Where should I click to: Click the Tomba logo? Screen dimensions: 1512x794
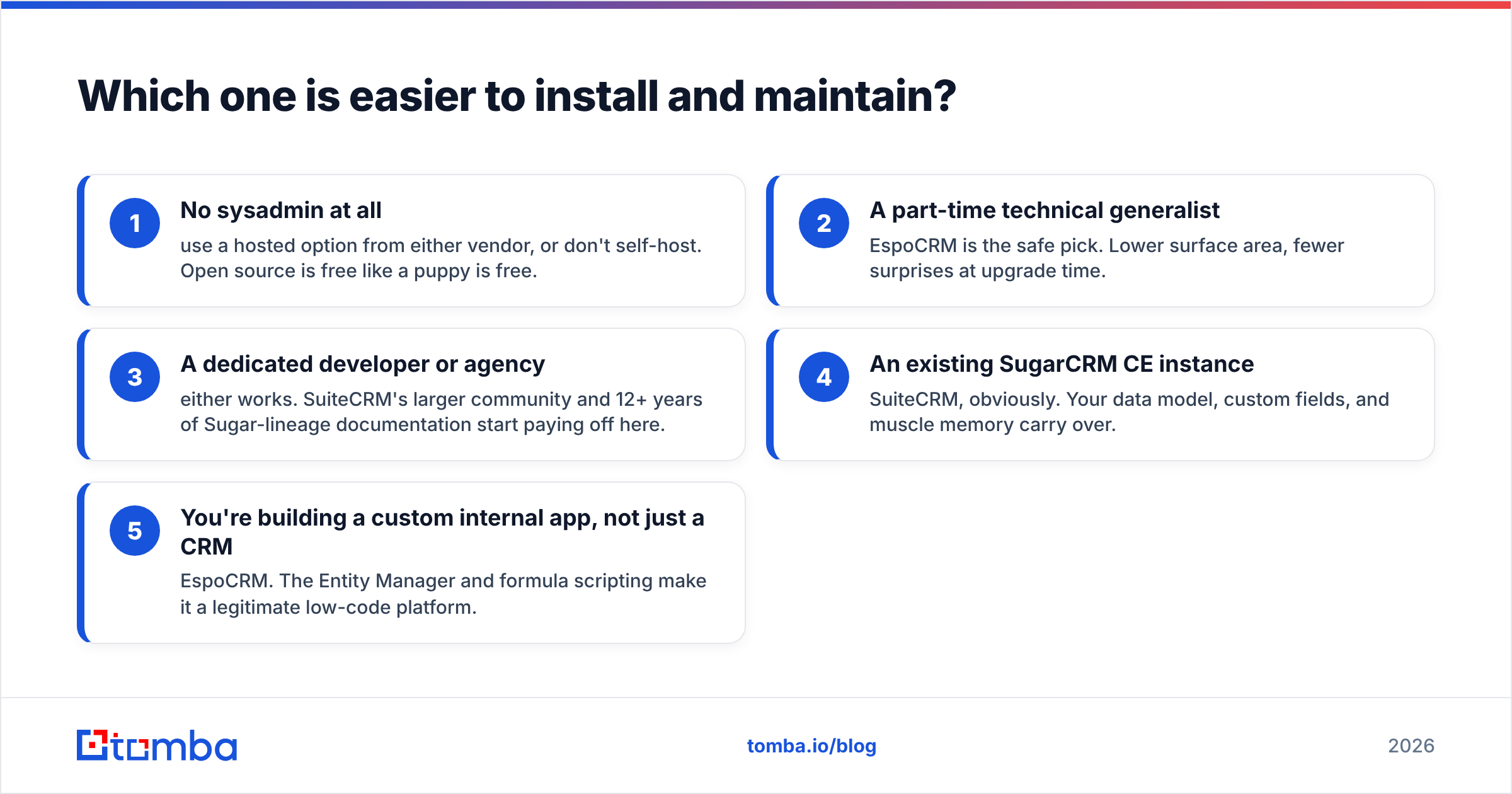click(157, 745)
